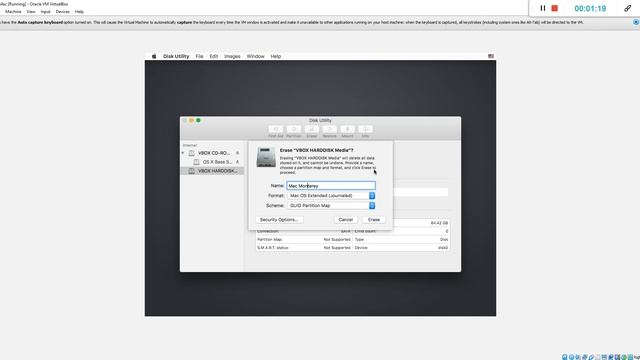640x360 pixels.
Task: Click the hard disk image in erase dialog
Action: click(266, 157)
